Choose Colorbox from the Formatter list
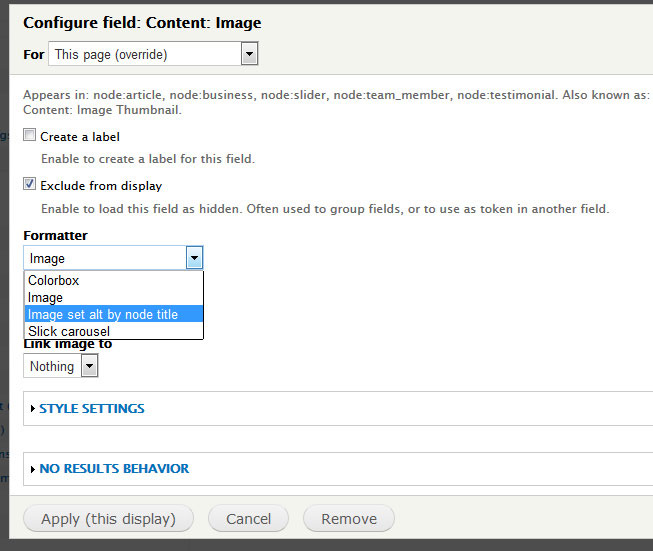This screenshot has width=653, height=551. (54, 281)
